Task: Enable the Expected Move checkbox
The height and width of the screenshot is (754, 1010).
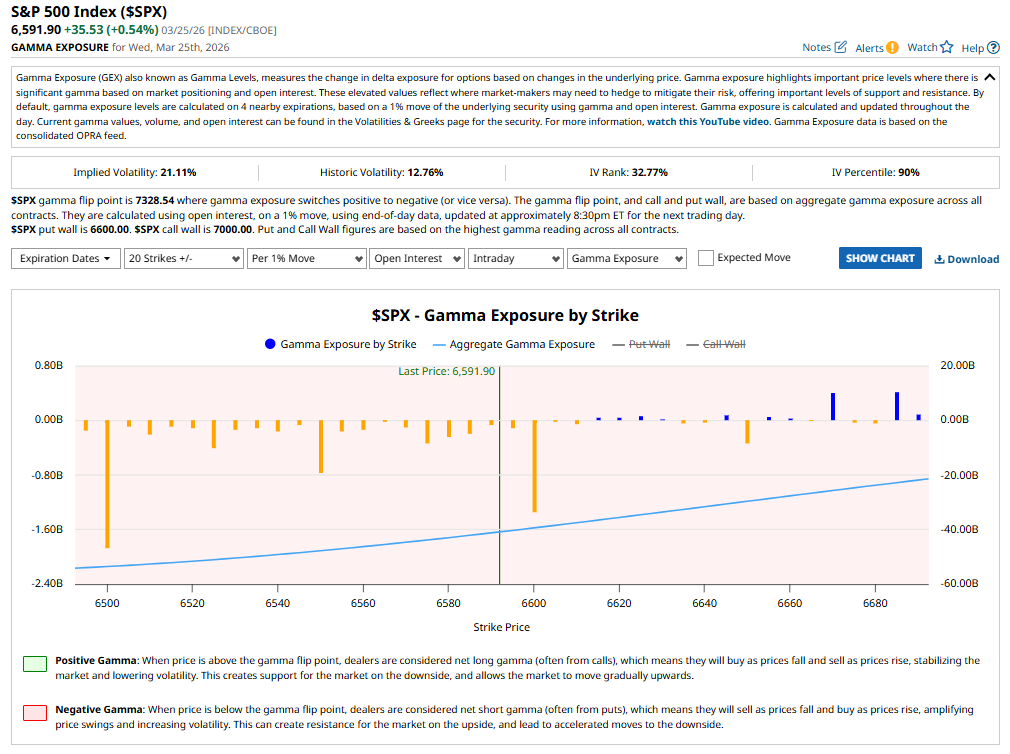Action: (706, 258)
